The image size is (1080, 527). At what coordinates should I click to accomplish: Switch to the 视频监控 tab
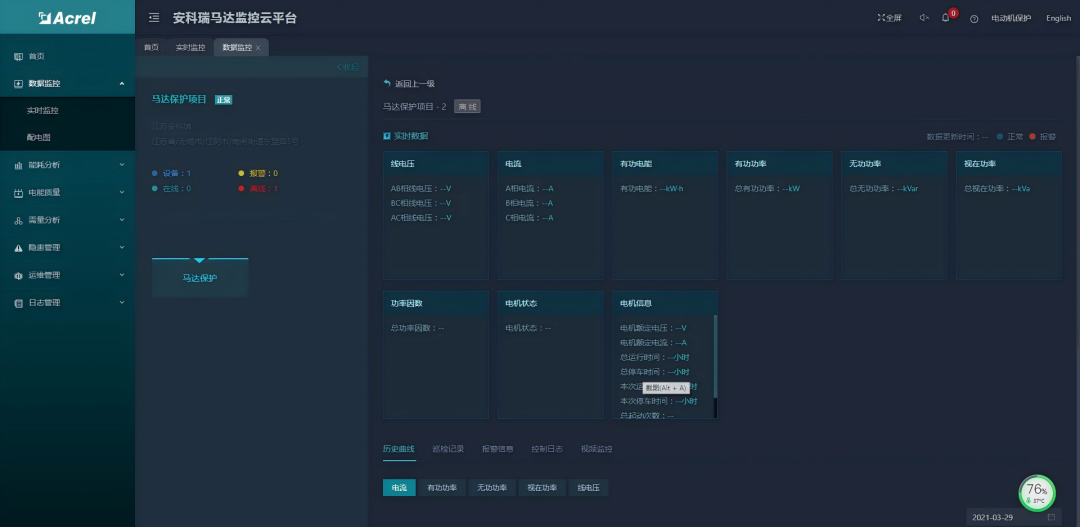click(x=596, y=449)
